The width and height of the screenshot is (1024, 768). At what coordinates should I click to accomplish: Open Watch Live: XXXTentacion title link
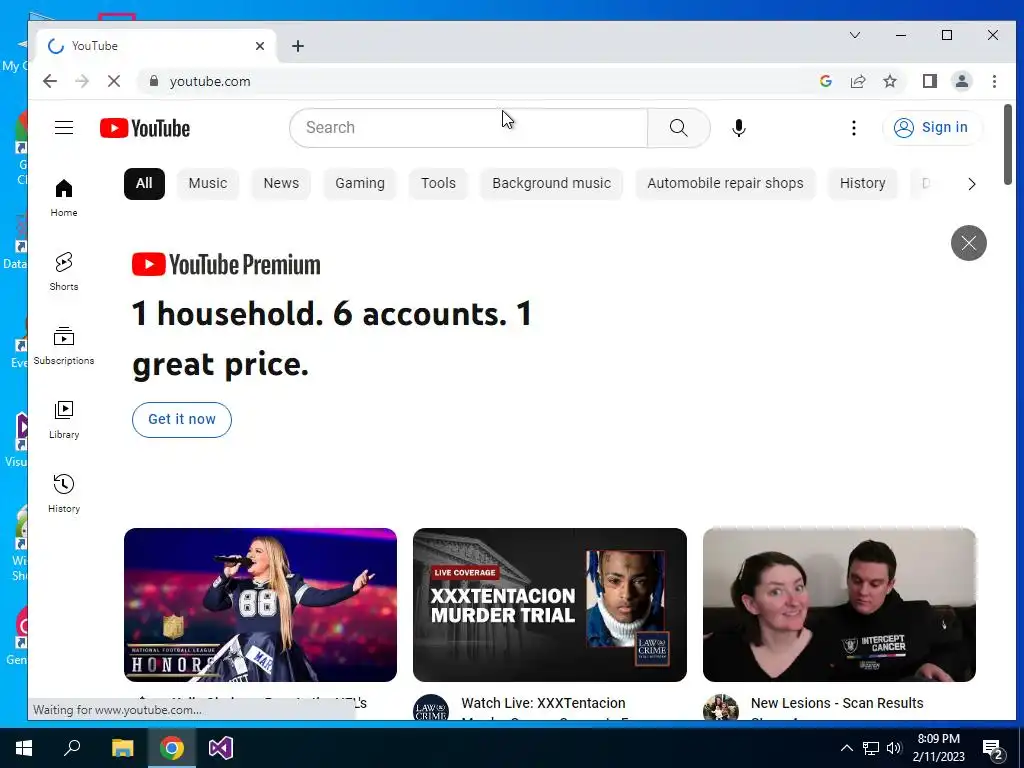[x=543, y=703]
